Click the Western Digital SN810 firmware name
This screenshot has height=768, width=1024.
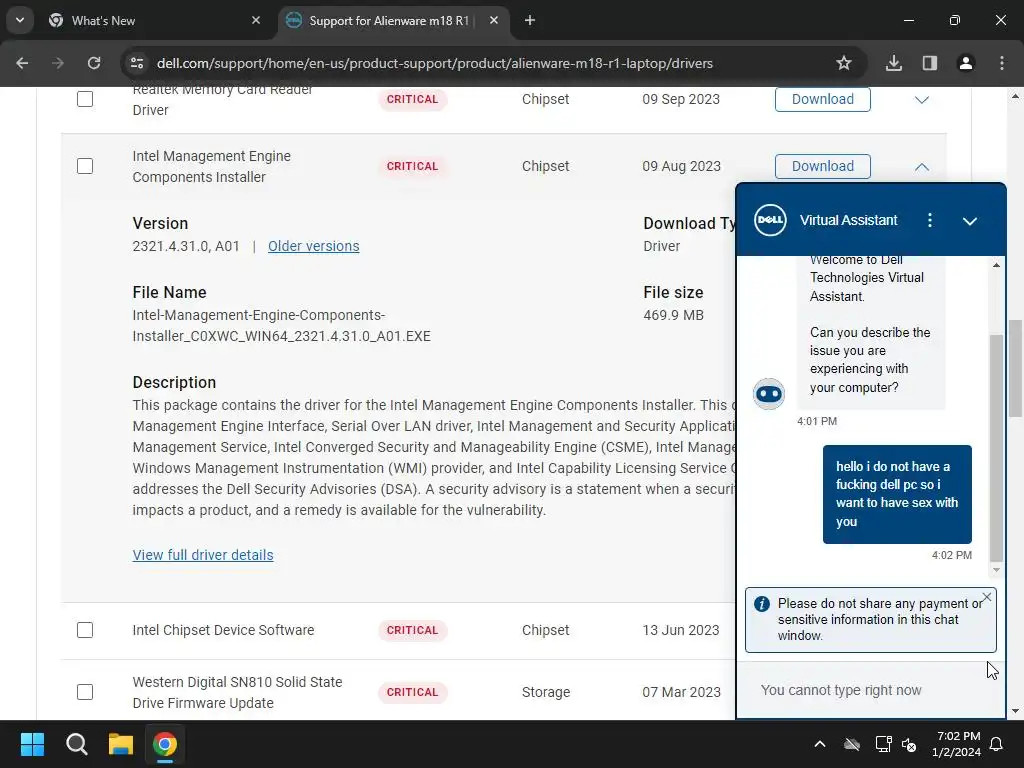(237, 692)
